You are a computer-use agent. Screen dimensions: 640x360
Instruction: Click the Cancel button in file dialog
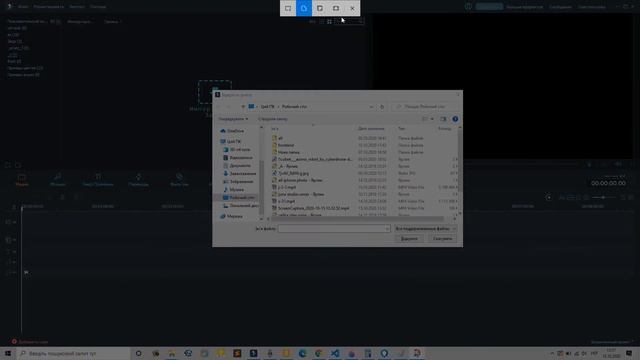[442, 239]
